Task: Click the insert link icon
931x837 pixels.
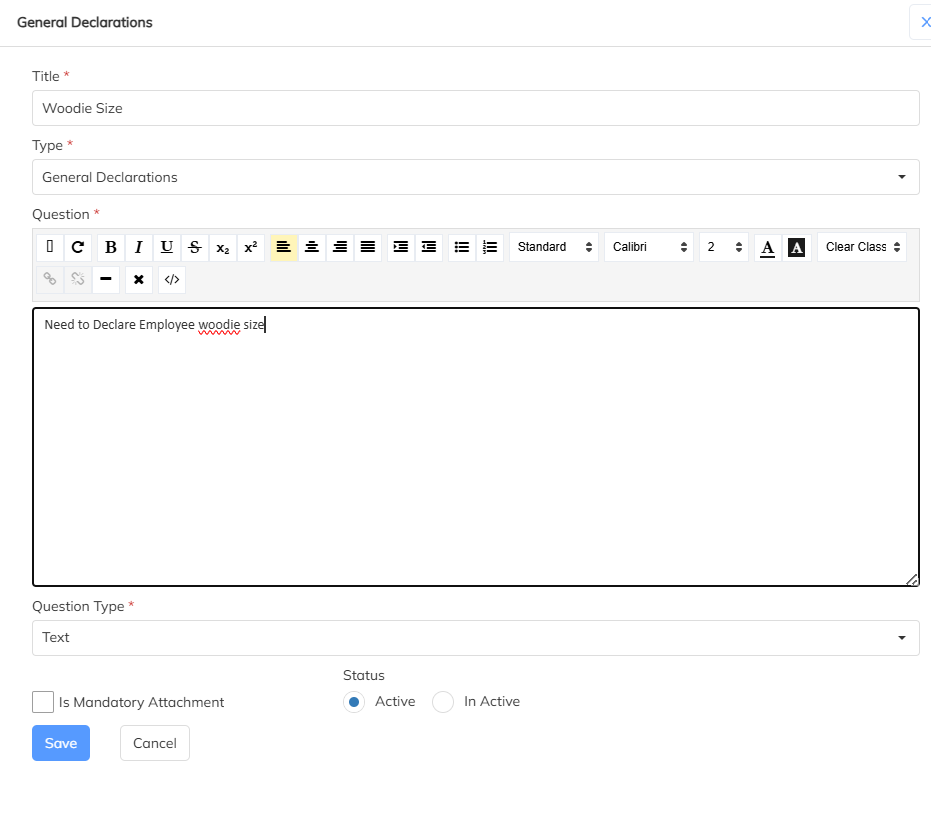Action: point(50,280)
